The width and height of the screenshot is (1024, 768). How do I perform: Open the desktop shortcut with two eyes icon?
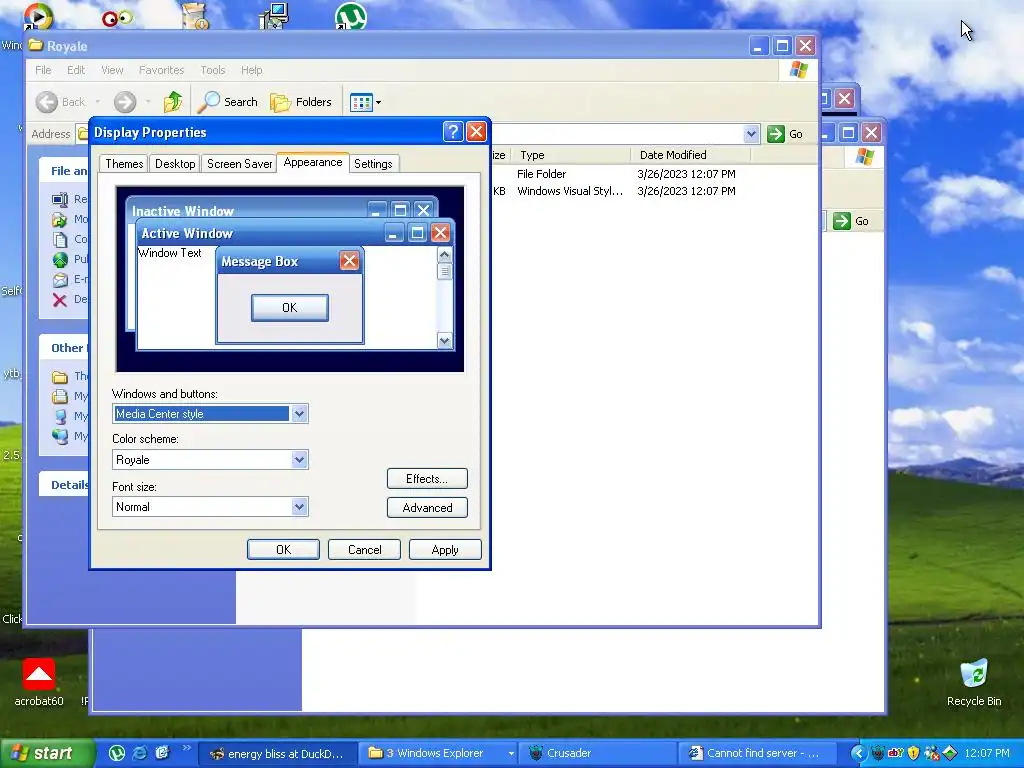coord(118,18)
